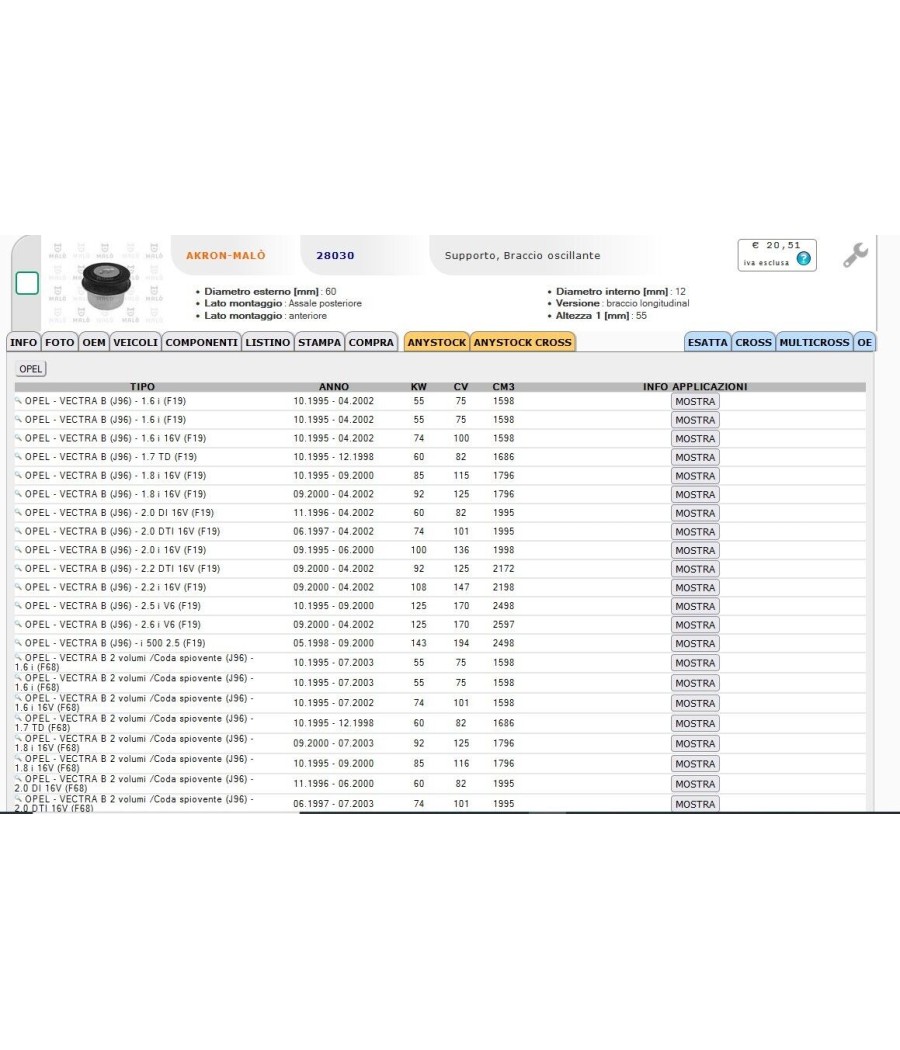The width and height of the screenshot is (900, 1050).
Task: Select the ESATTA tab
Action: tap(708, 342)
